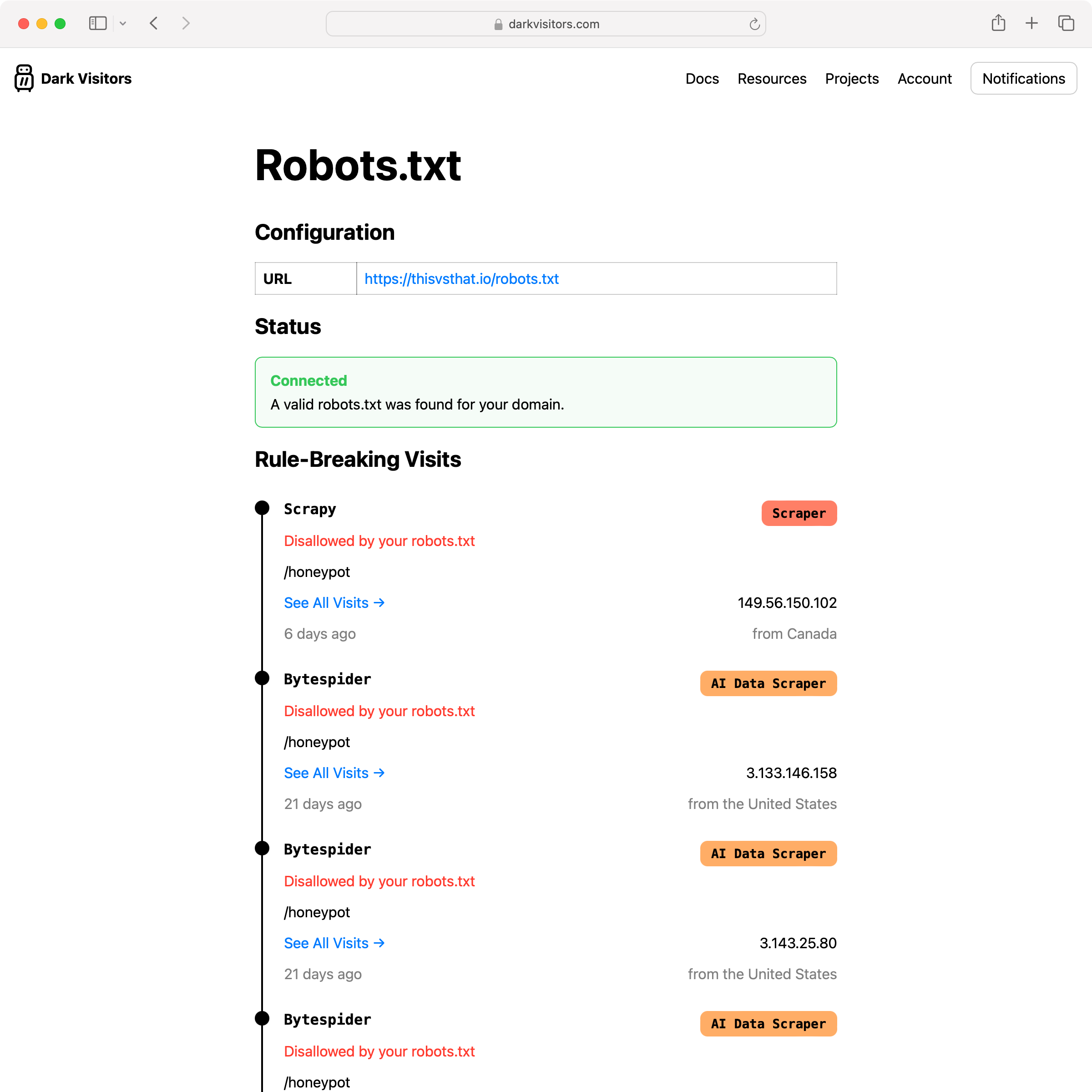
Task: Click the Configuration heading
Action: click(324, 233)
